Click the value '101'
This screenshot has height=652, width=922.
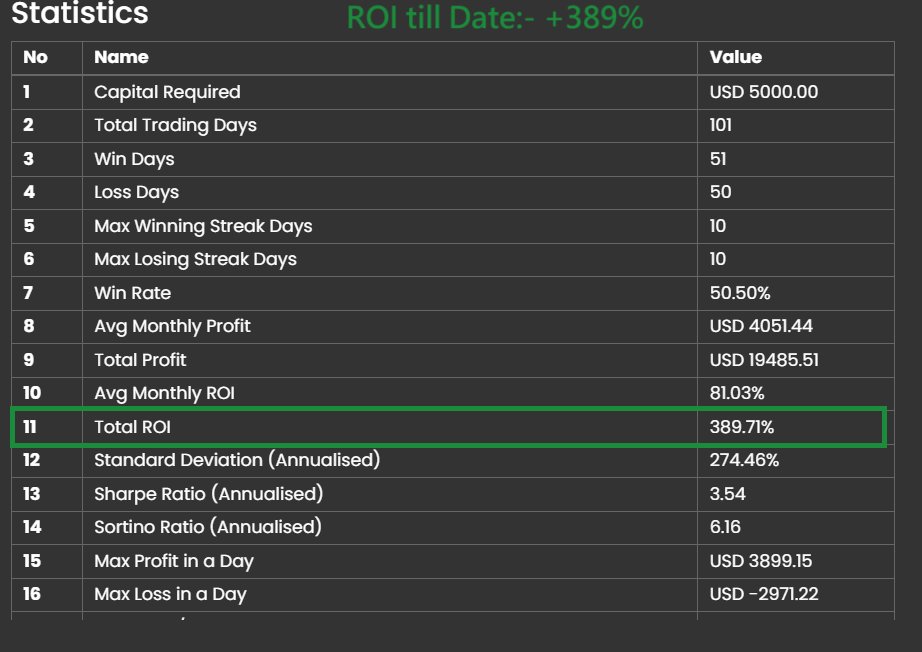click(720, 125)
